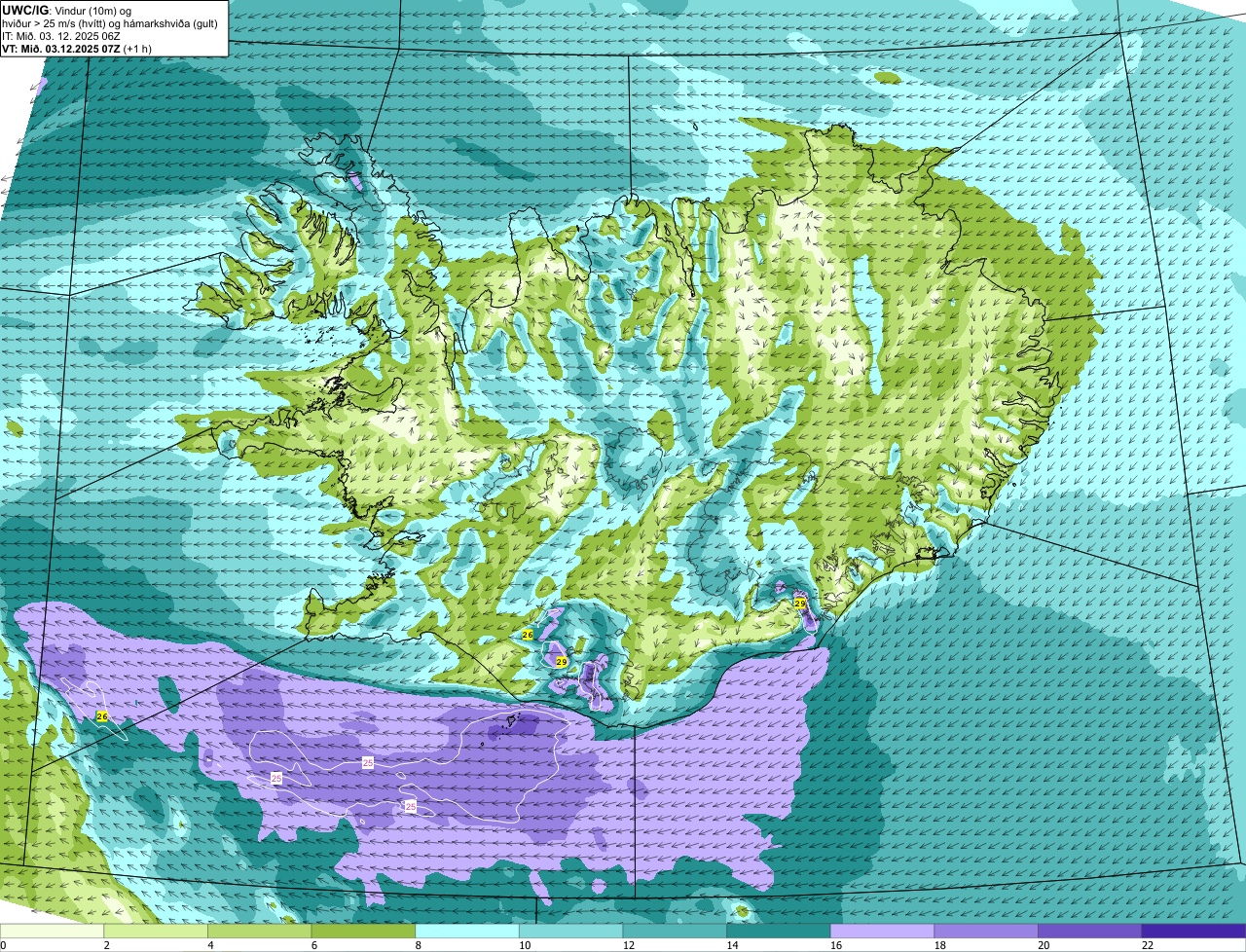Viewport: 1246px width, 952px height.
Task: Select the legend swatch between 12 and 14
Action: pyautogui.click(x=675, y=931)
